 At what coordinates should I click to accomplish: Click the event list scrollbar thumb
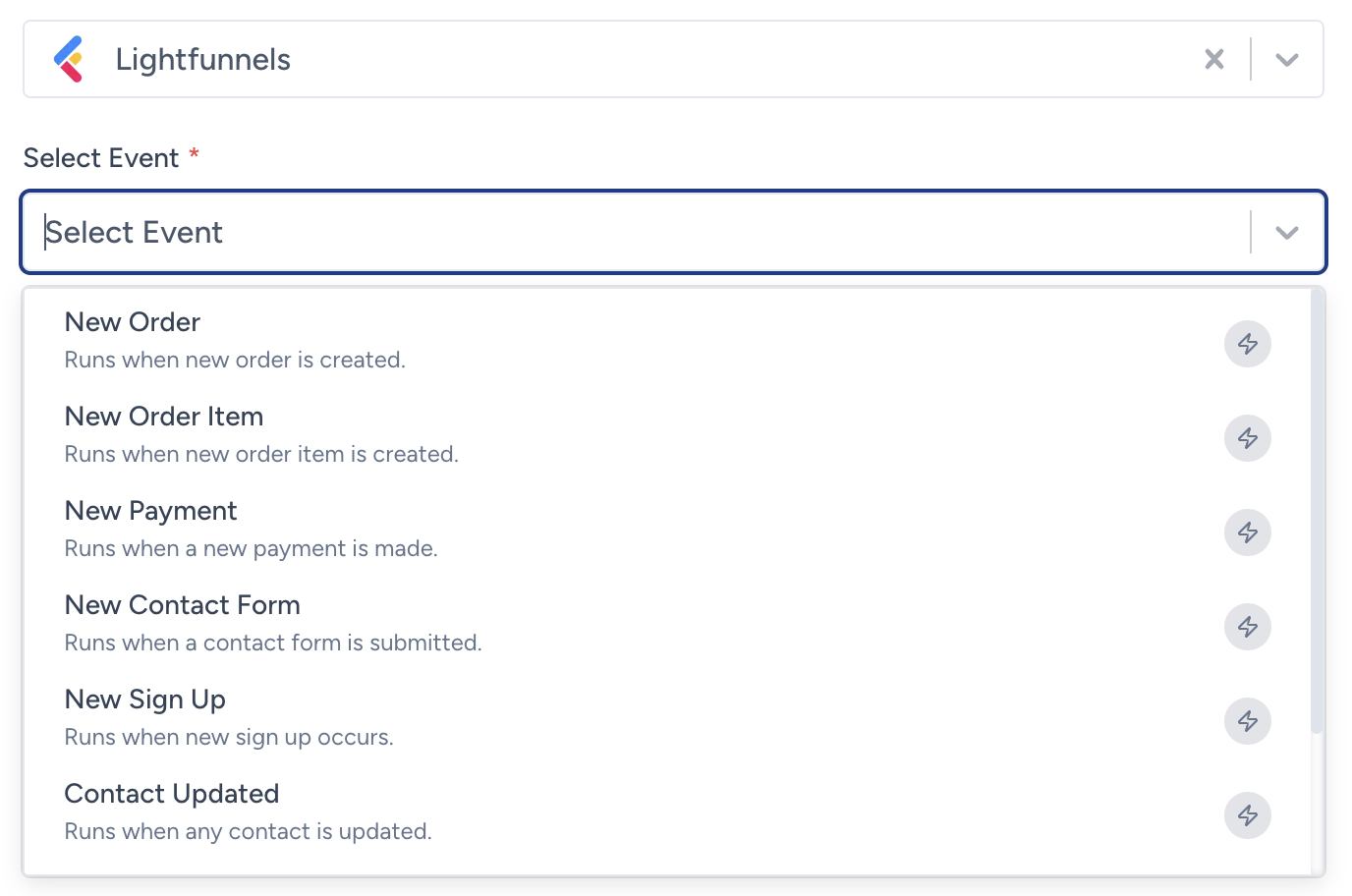click(1317, 511)
